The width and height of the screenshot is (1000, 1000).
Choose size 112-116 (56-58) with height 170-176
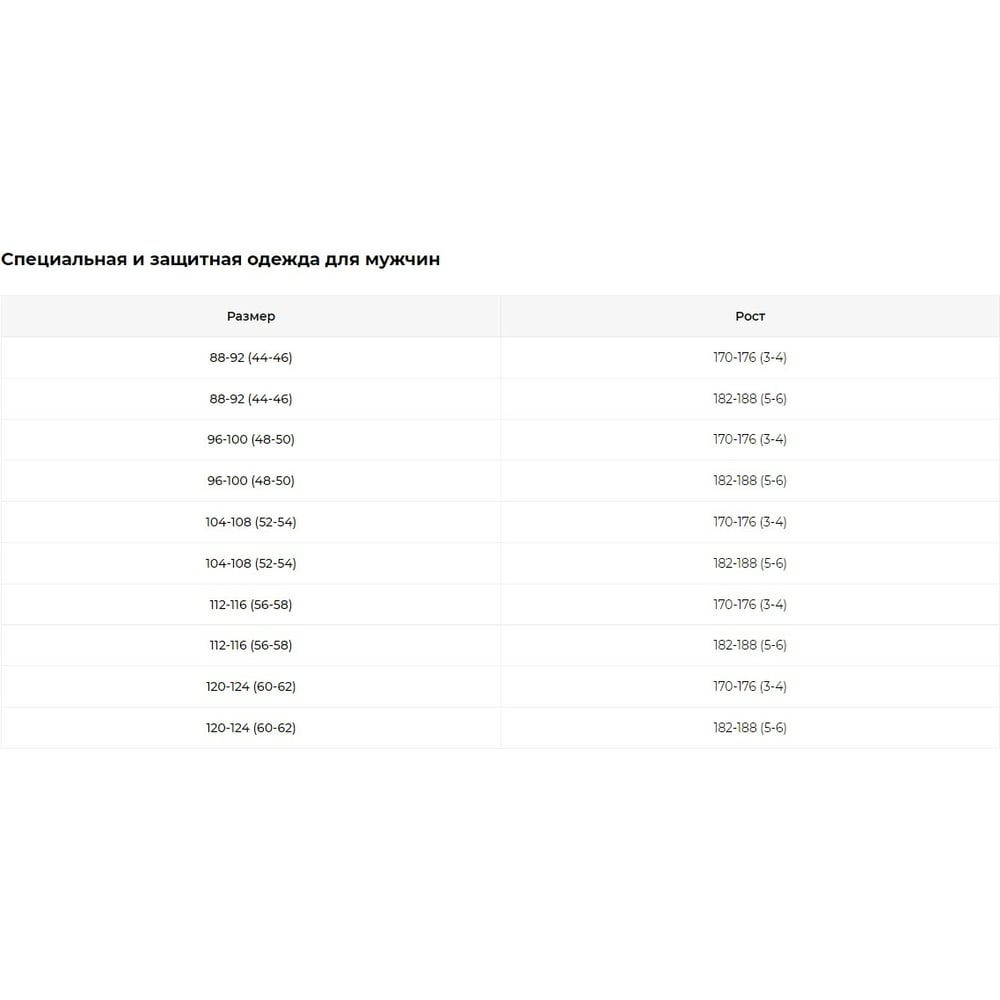(250, 605)
